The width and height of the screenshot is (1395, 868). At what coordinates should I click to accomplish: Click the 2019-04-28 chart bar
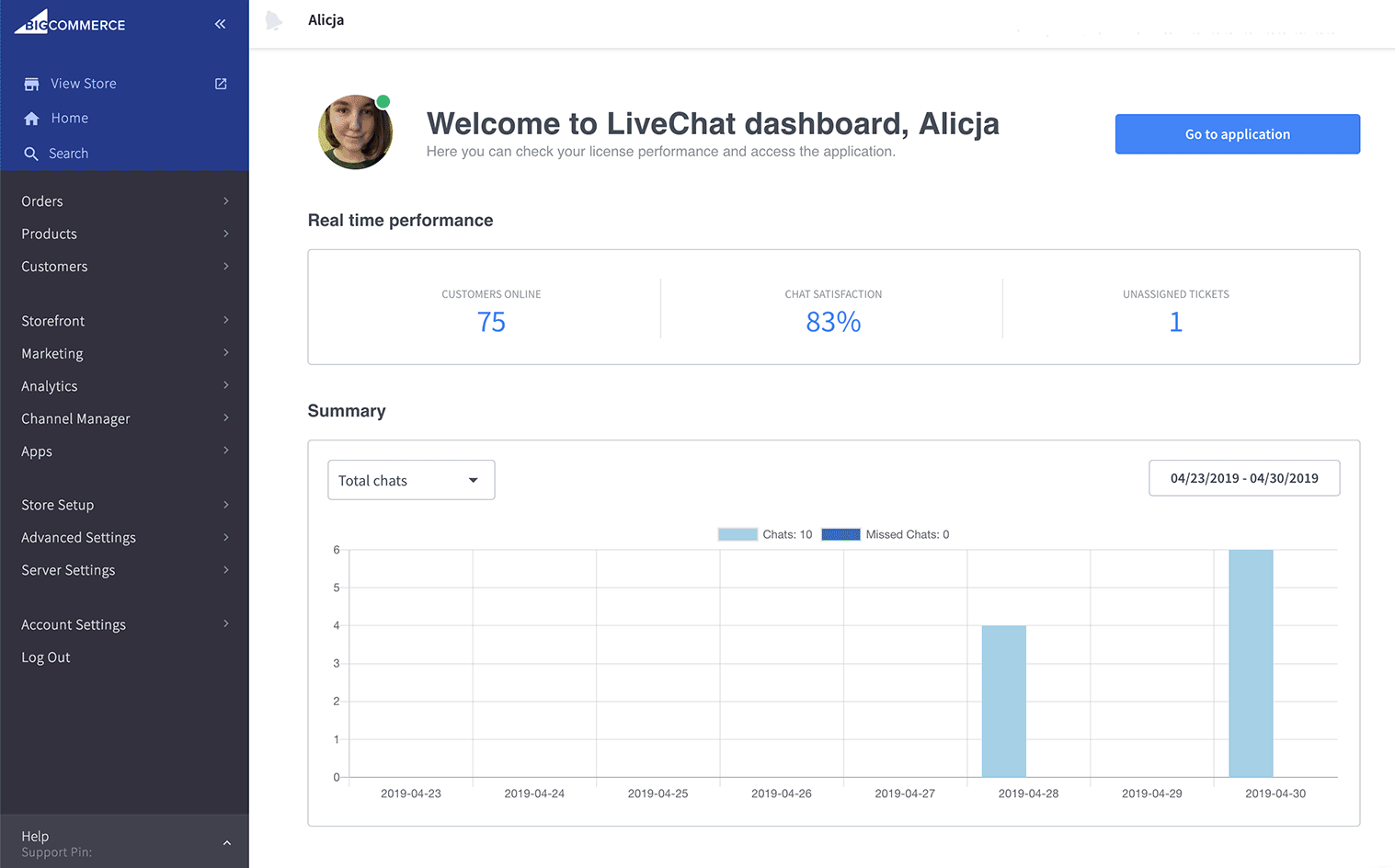[1004, 702]
